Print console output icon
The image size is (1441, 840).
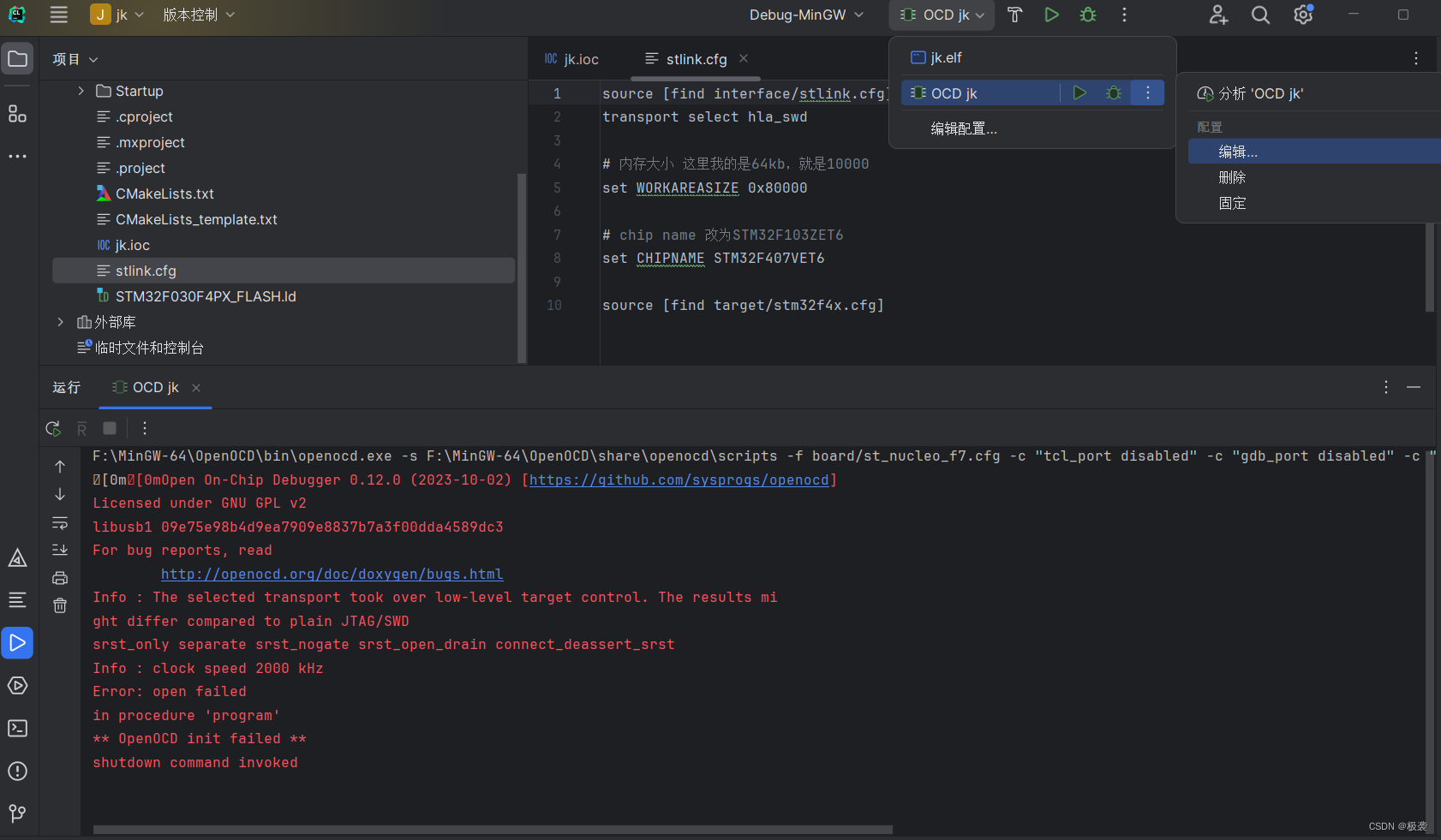tap(60, 578)
